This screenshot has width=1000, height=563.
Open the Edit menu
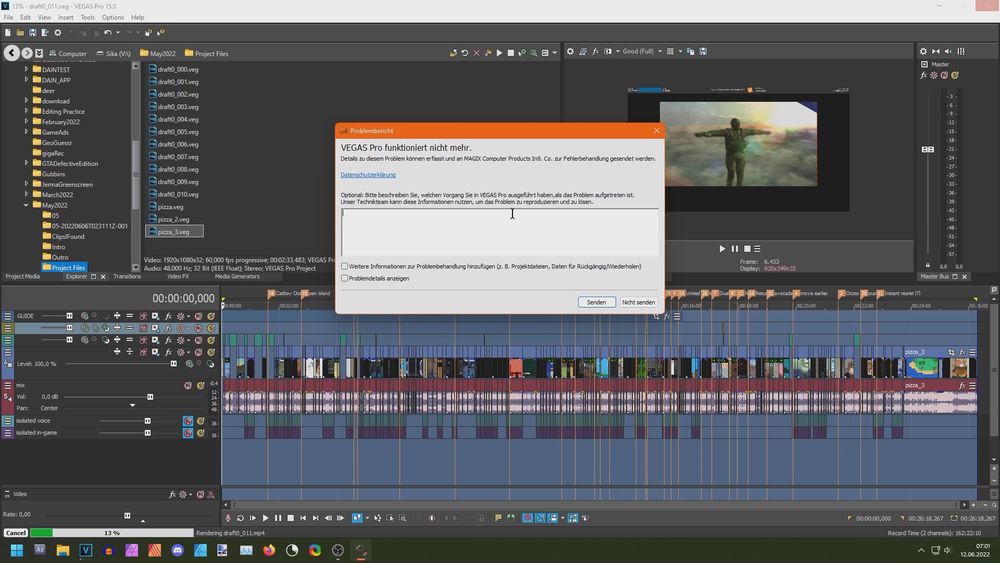[x=26, y=17]
